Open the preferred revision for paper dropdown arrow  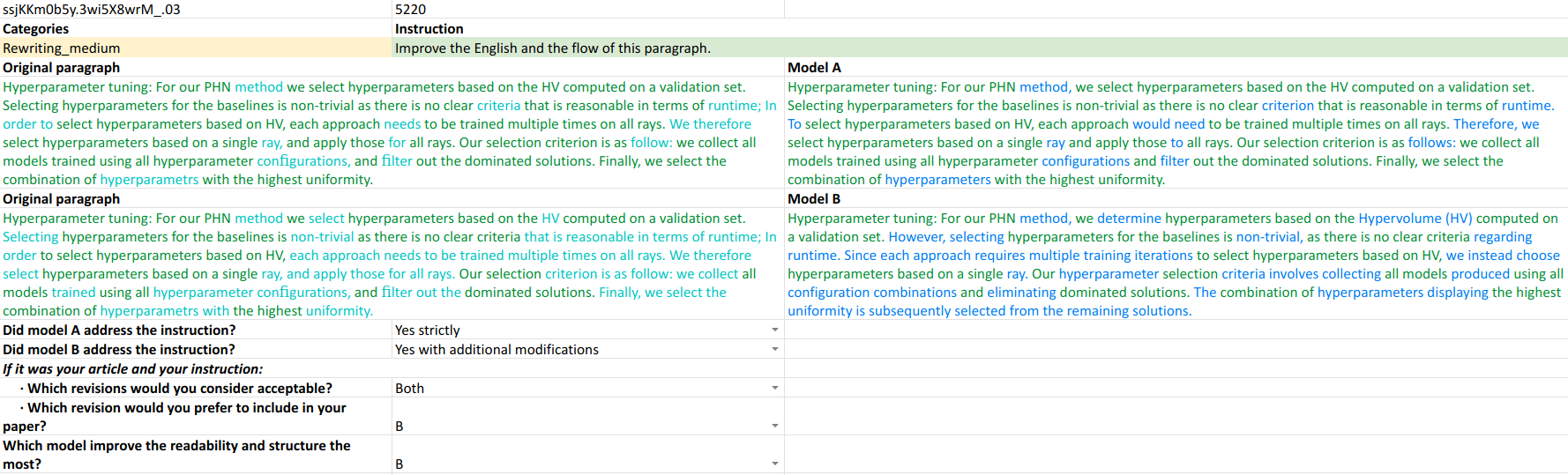click(775, 426)
